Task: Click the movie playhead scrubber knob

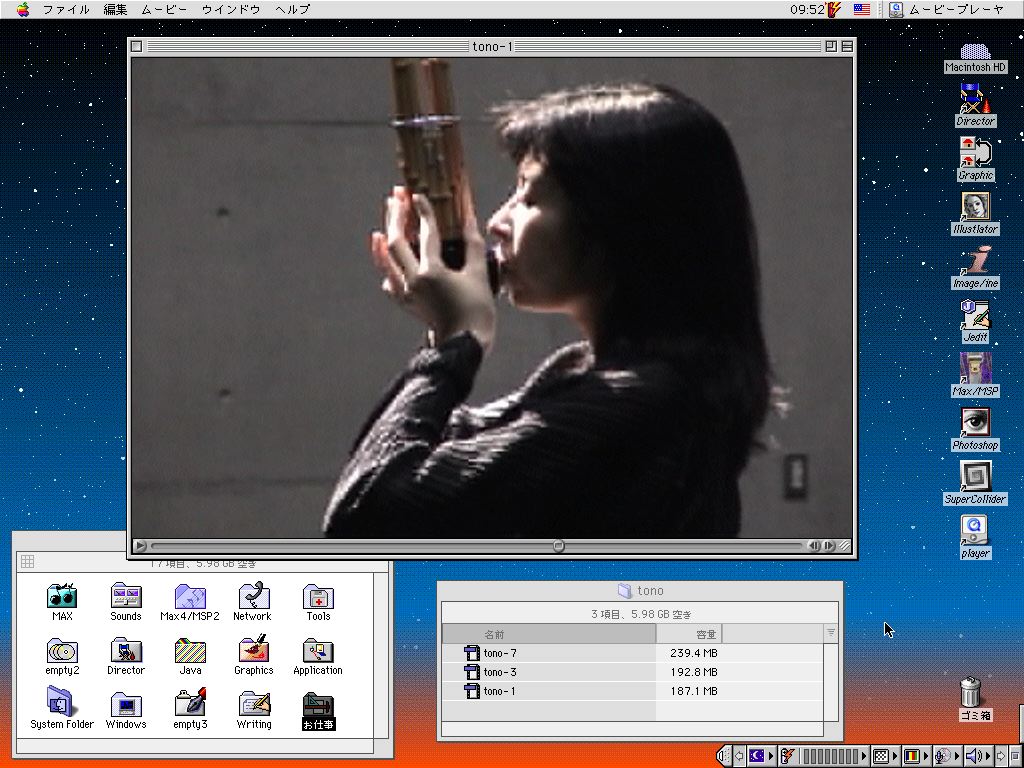Action: coord(558,546)
